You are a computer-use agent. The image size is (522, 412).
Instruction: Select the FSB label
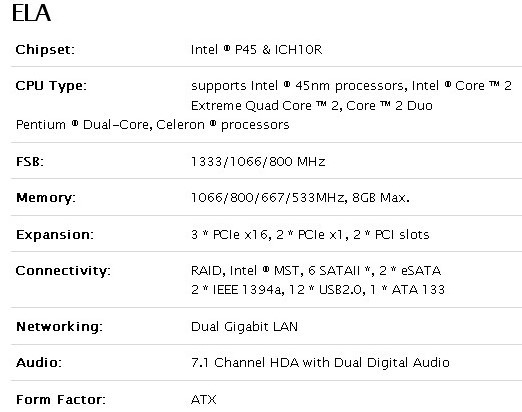pyautogui.click(x=30, y=162)
